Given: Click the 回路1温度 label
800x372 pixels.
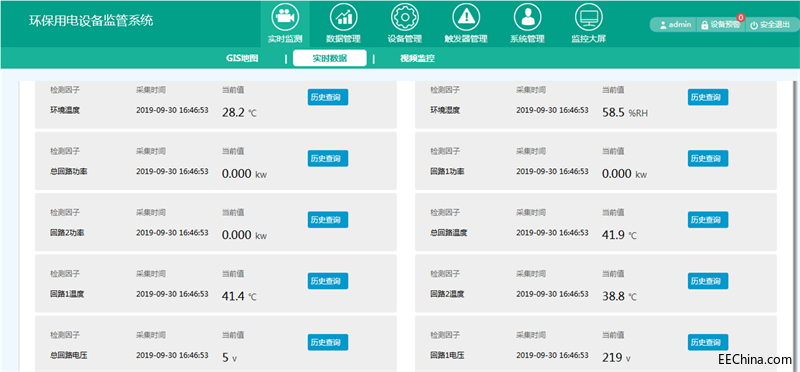Looking at the screenshot, I should coord(67,294).
